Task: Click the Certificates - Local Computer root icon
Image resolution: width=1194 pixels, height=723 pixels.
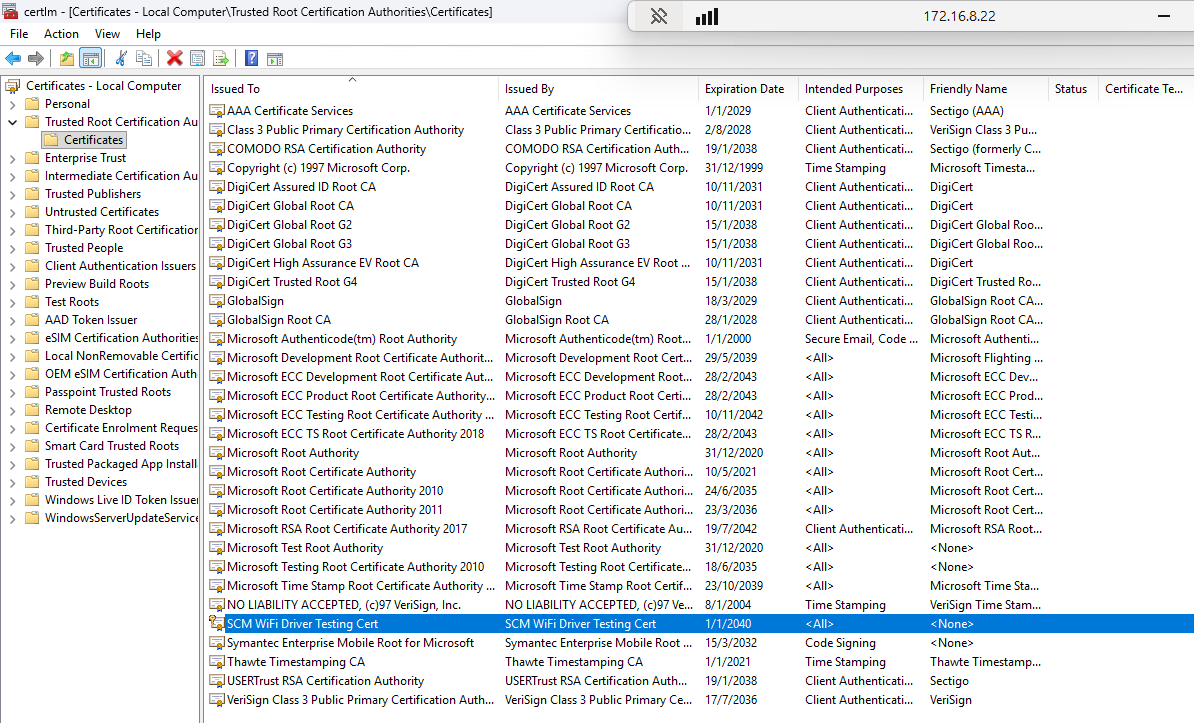Action: click(13, 86)
